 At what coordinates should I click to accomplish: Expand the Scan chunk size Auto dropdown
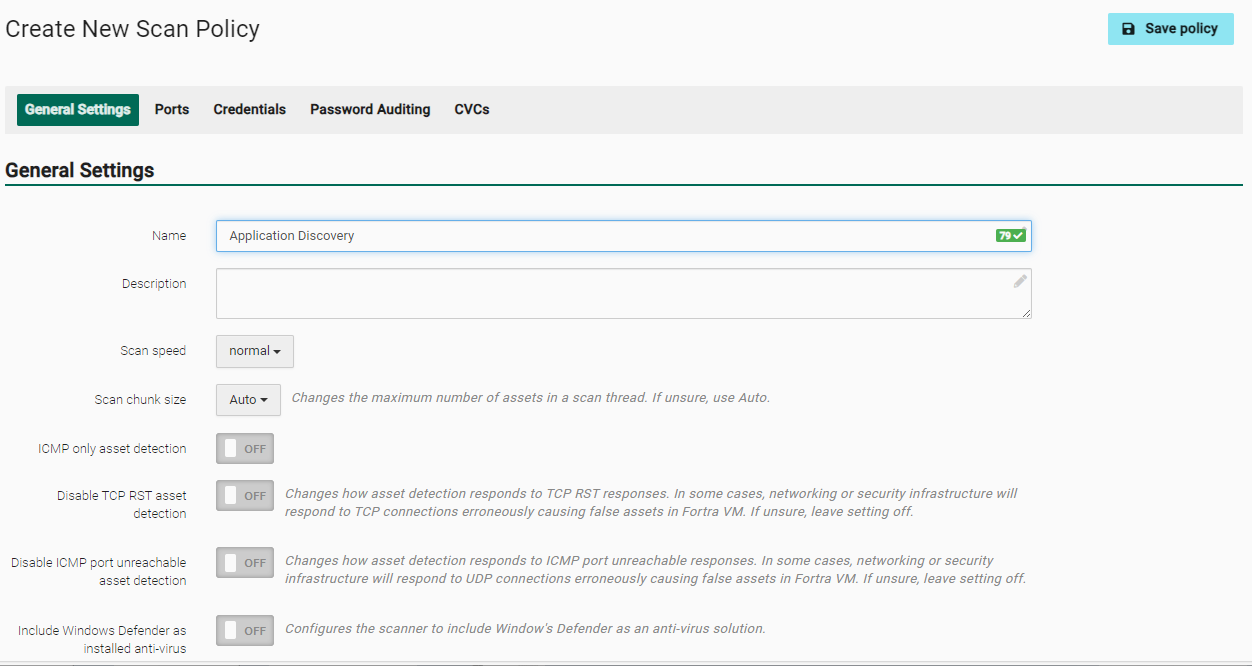(x=248, y=400)
